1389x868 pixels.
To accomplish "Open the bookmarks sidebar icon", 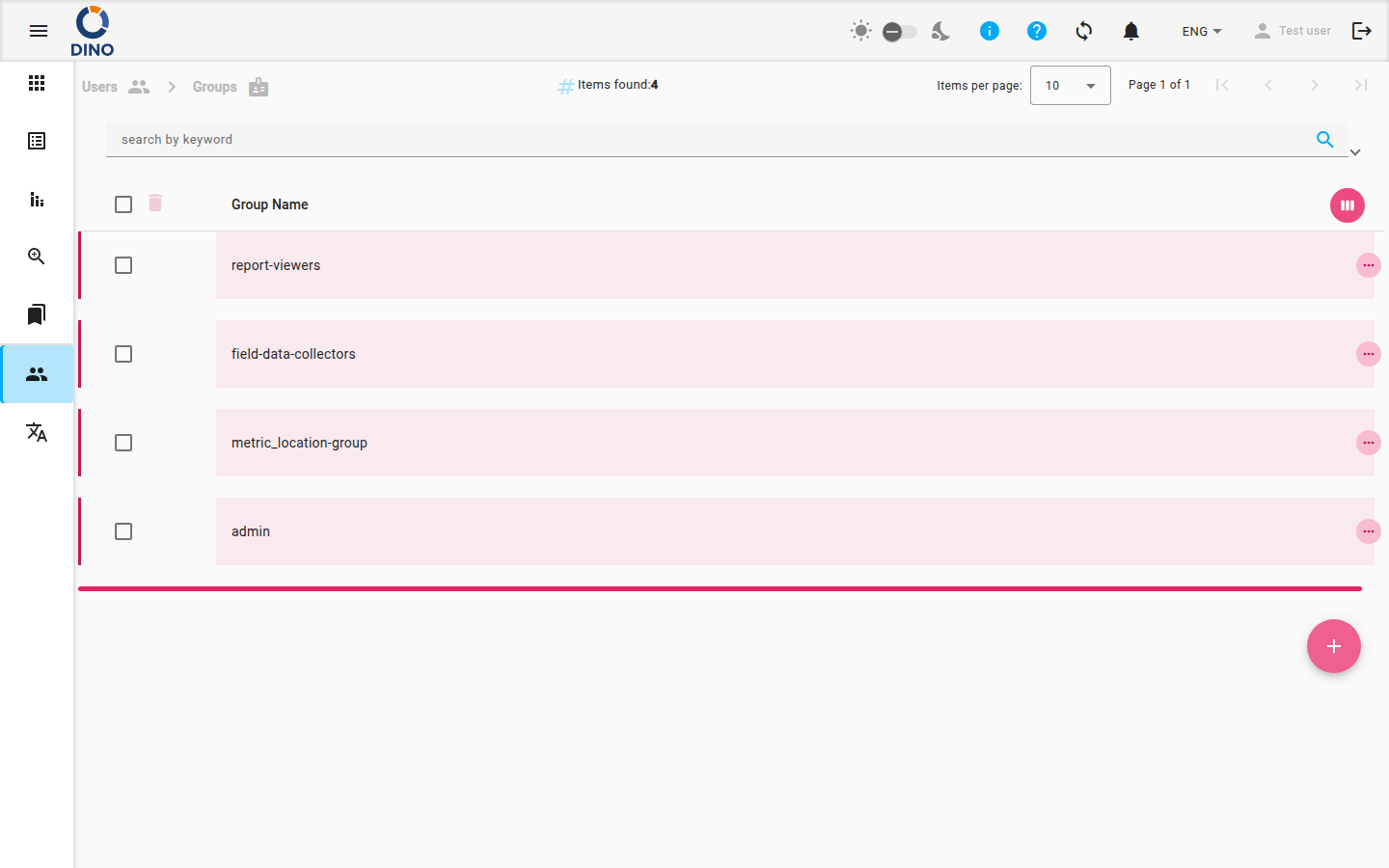I will [x=37, y=314].
